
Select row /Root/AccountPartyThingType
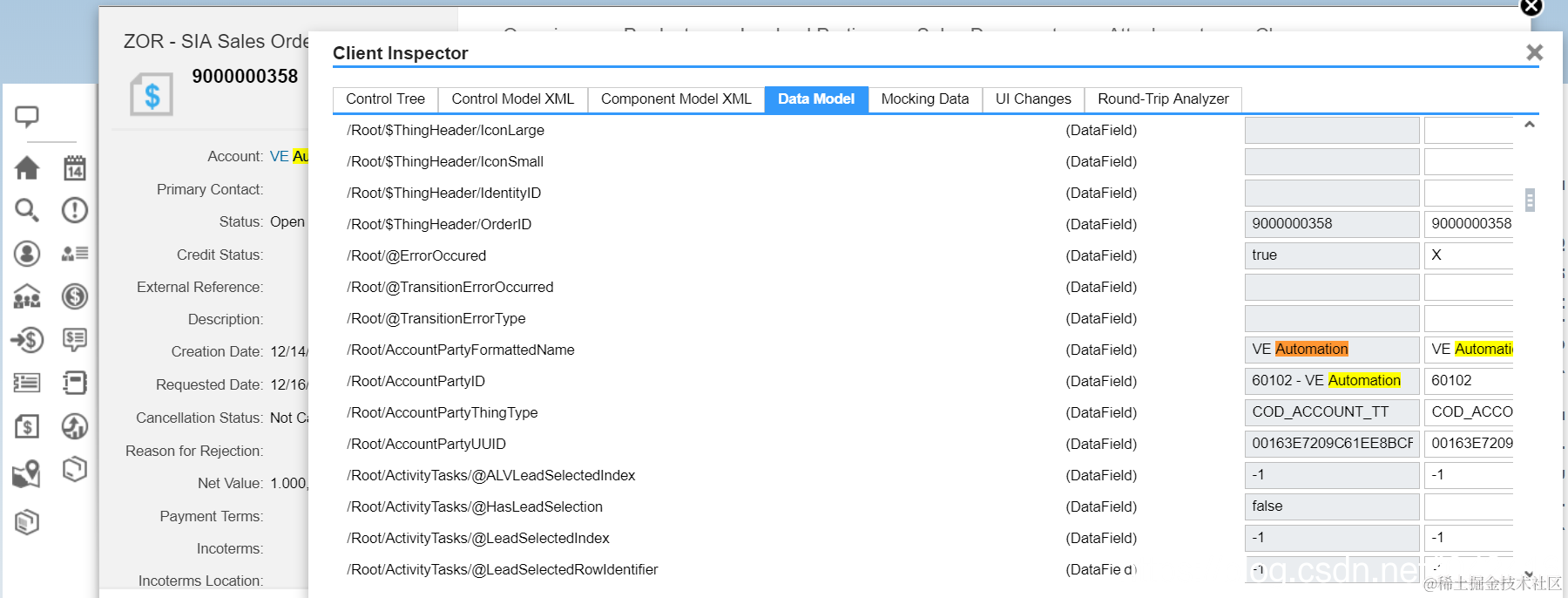coord(443,412)
